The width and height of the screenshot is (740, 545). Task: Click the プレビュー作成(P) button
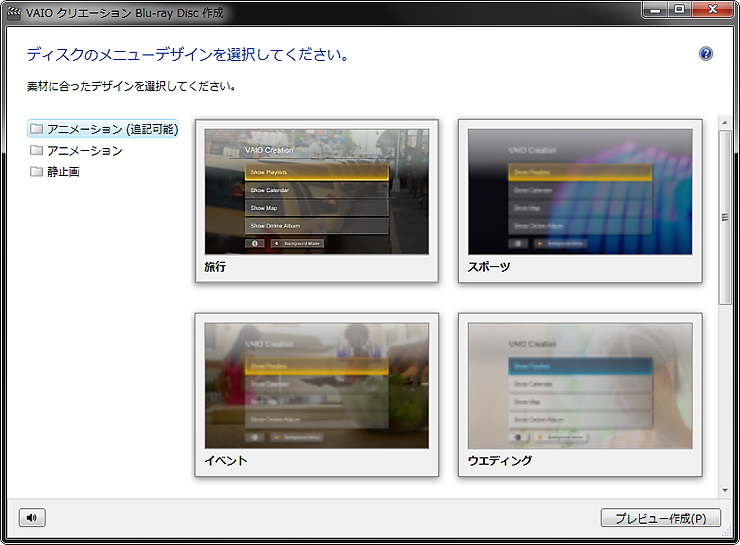(661, 517)
